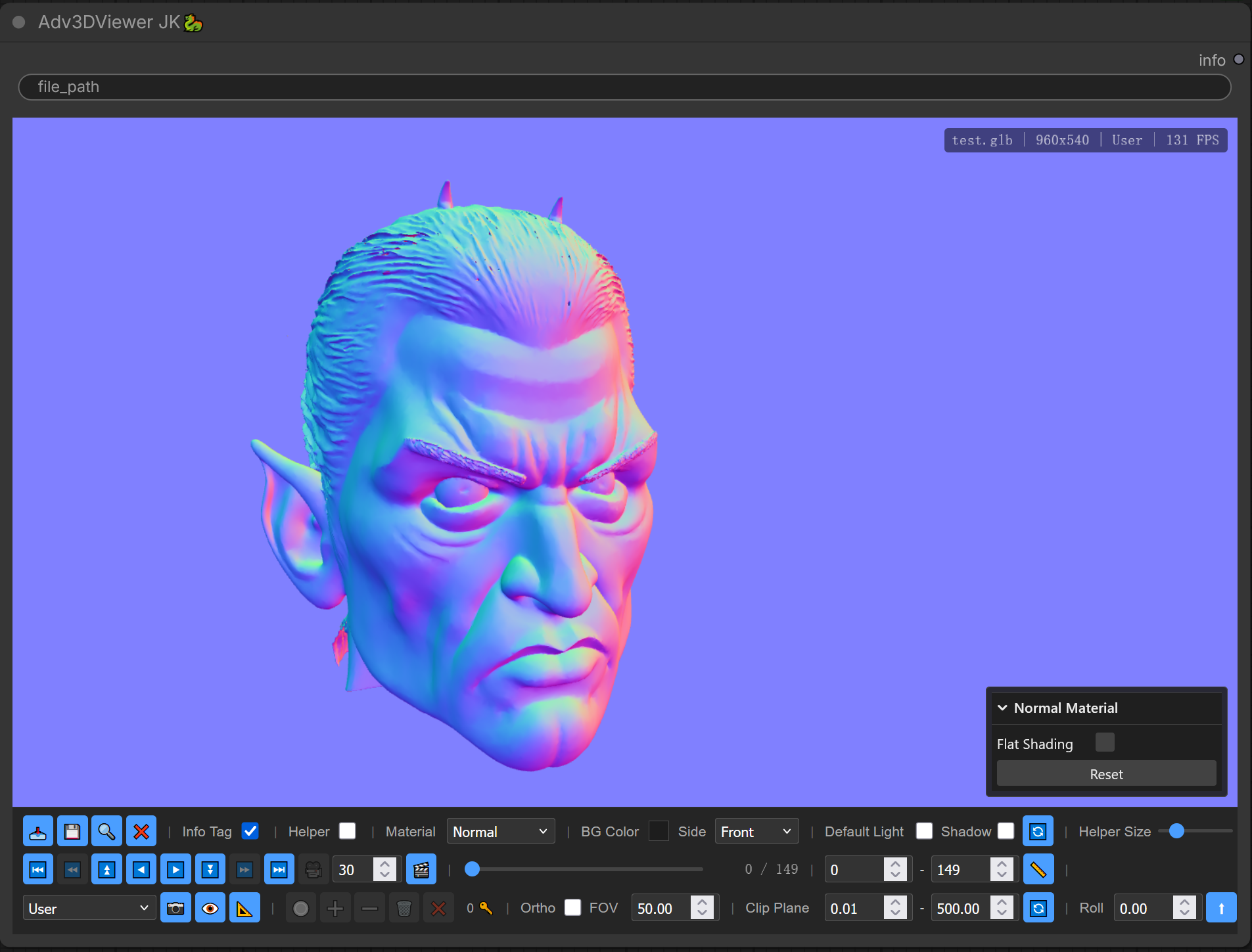Click the end frame 149 stepper arrows
The height and width of the screenshot is (952, 1252).
[1002, 869]
